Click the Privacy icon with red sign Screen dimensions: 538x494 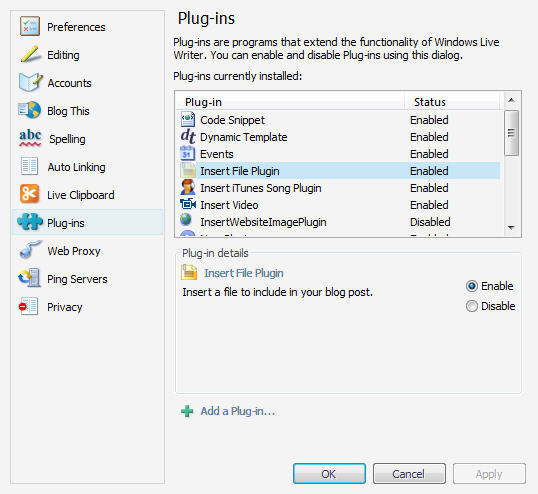coord(29,306)
